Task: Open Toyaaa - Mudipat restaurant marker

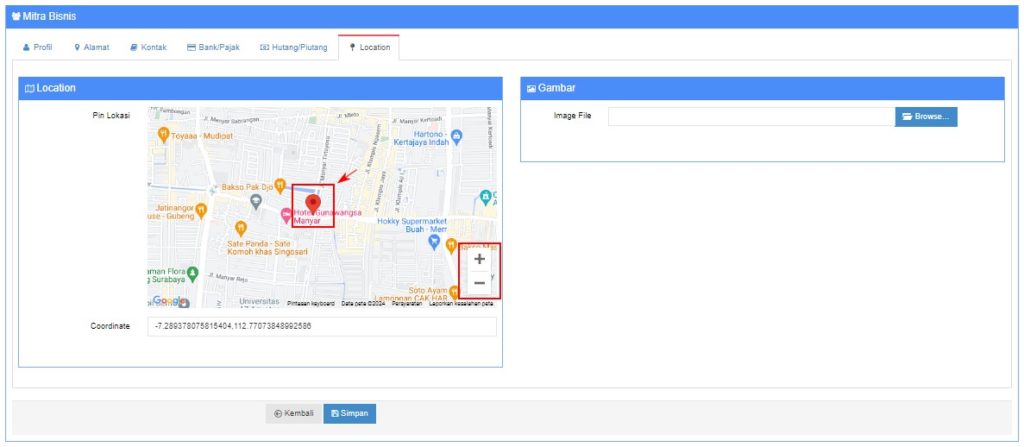Action: click(163, 135)
